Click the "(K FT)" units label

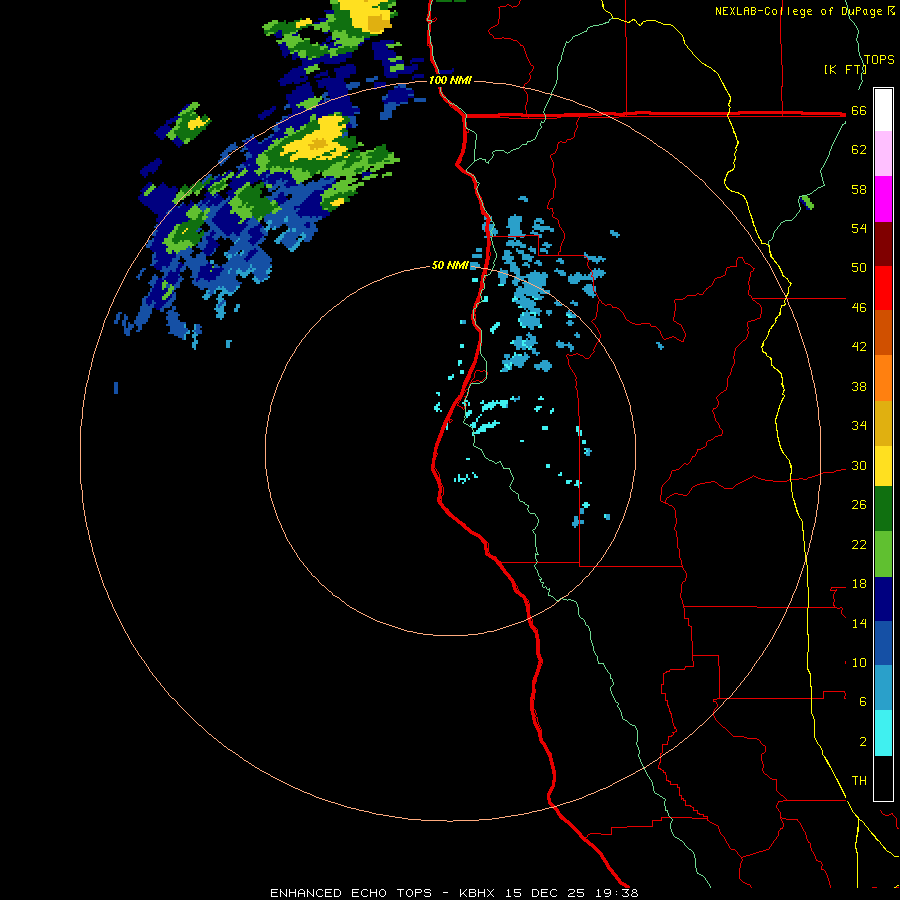845,70
